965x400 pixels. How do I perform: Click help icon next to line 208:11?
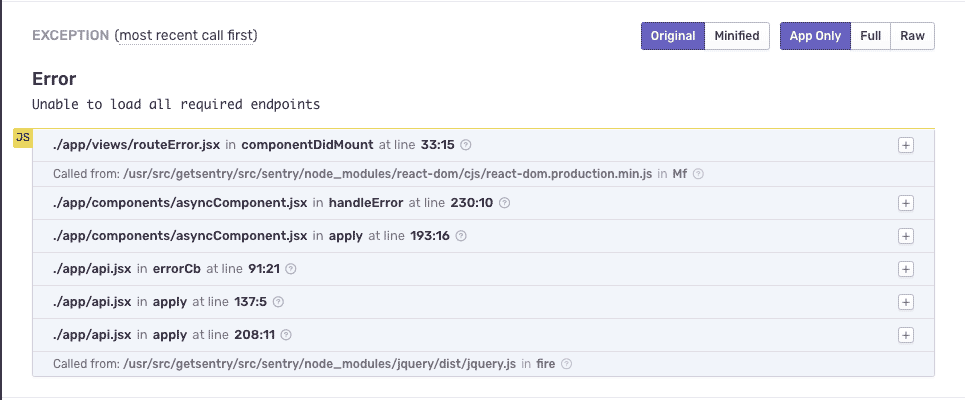[286, 335]
